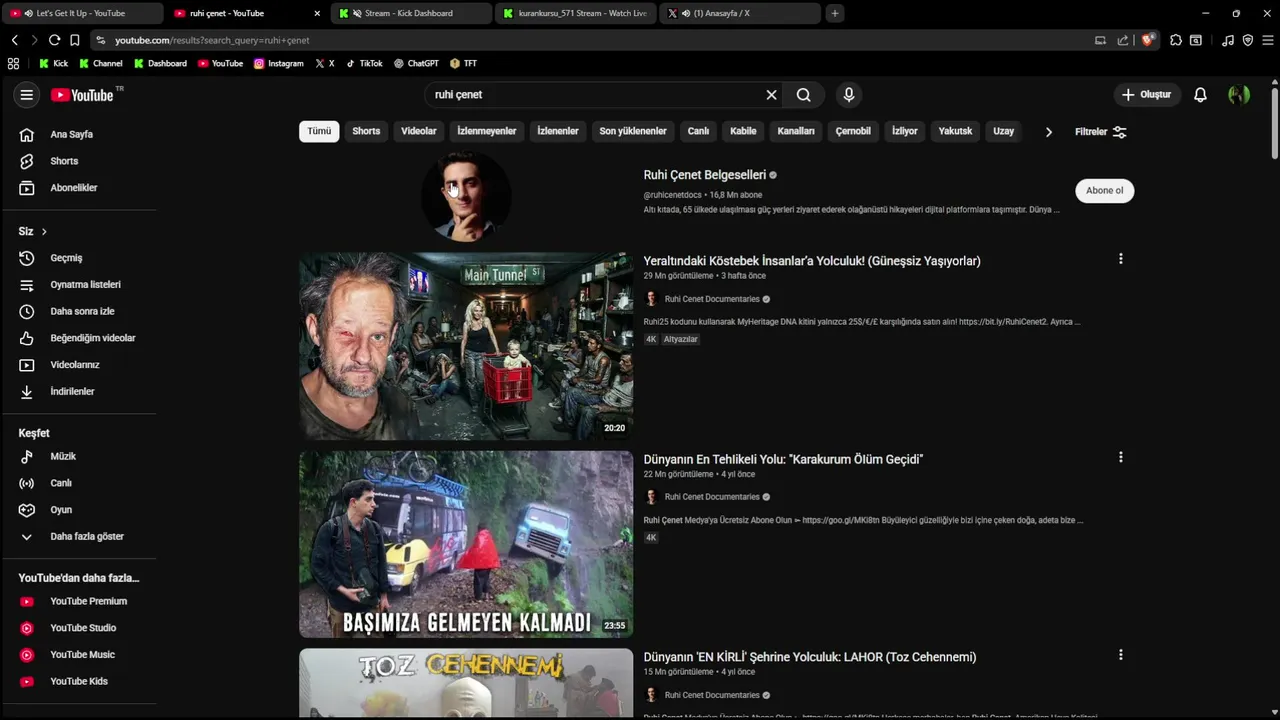Open Daha sonra izle list
Viewport: 1280px width, 720px height.
(80, 311)
